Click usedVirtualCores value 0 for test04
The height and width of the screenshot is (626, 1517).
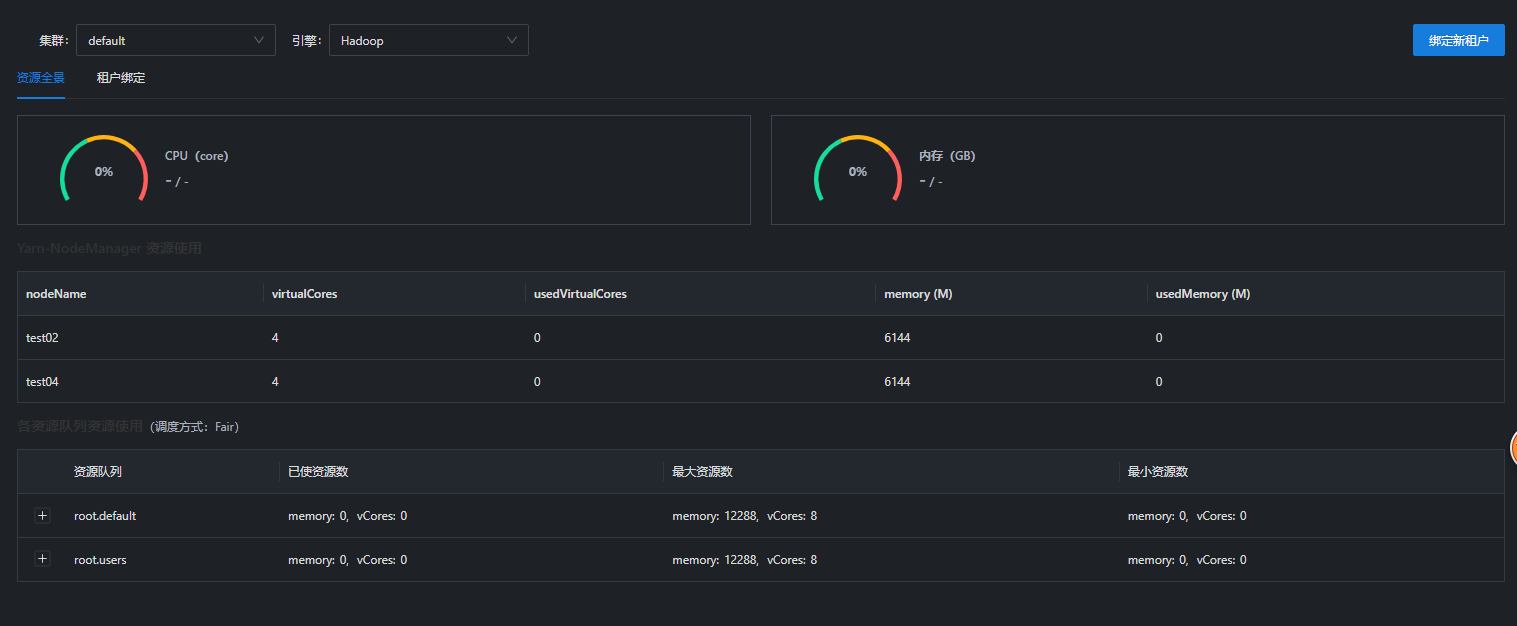click(537, 382)
